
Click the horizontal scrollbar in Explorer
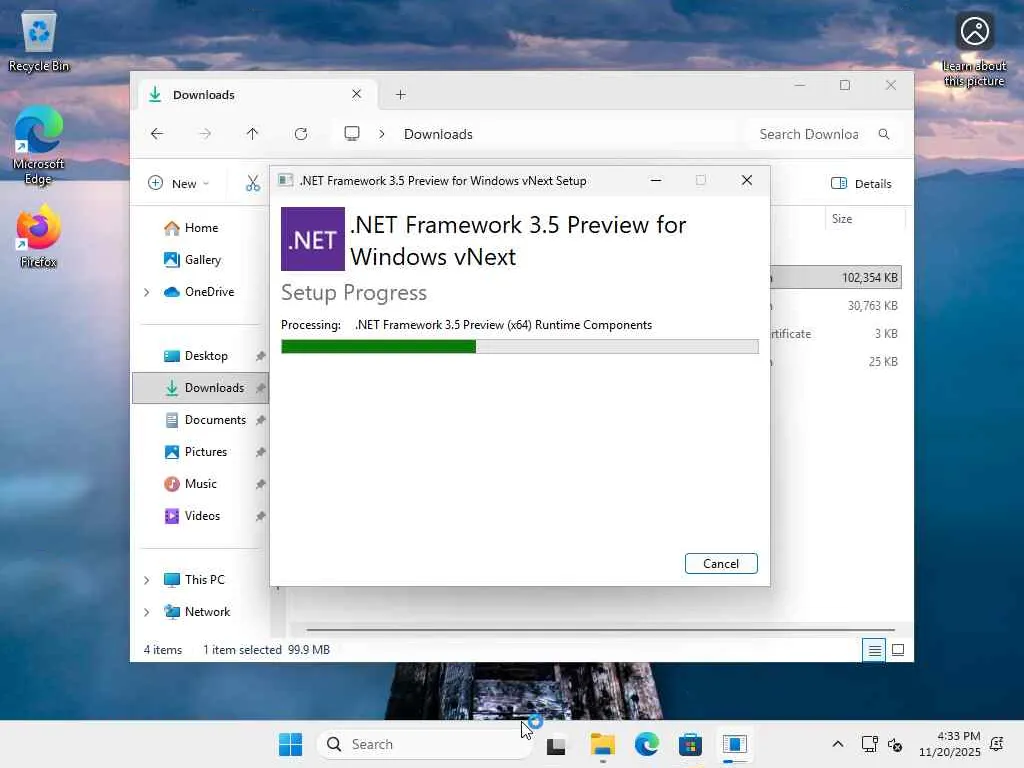point(600,630)
